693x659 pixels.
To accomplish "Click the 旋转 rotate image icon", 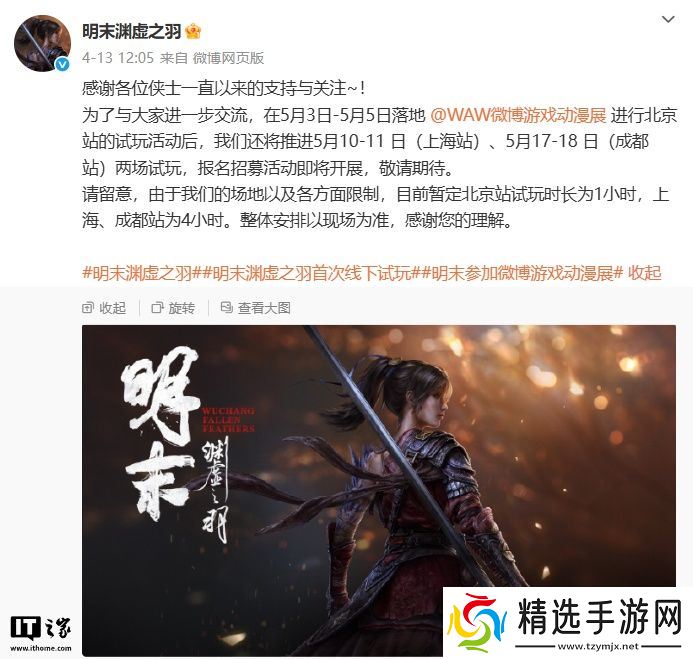I will coord(157,308).
